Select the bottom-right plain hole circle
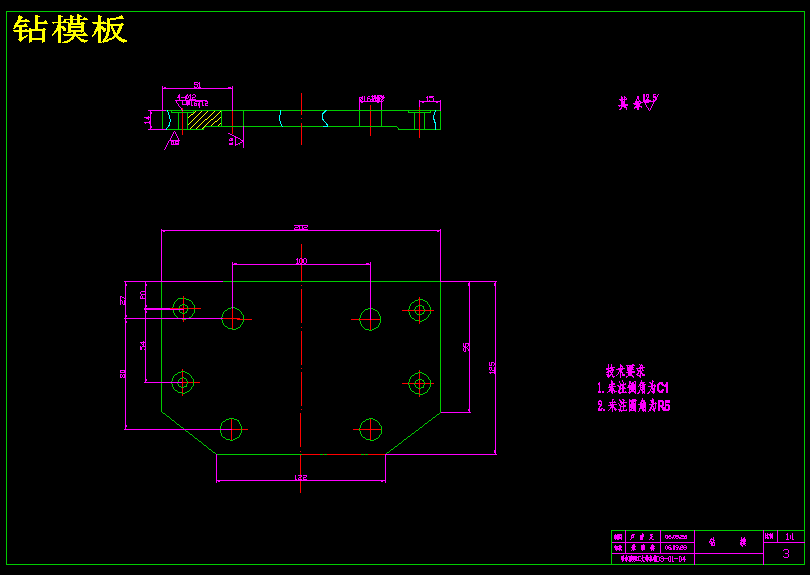The width and height of the screenshot is (810, 575). (370, 430)
